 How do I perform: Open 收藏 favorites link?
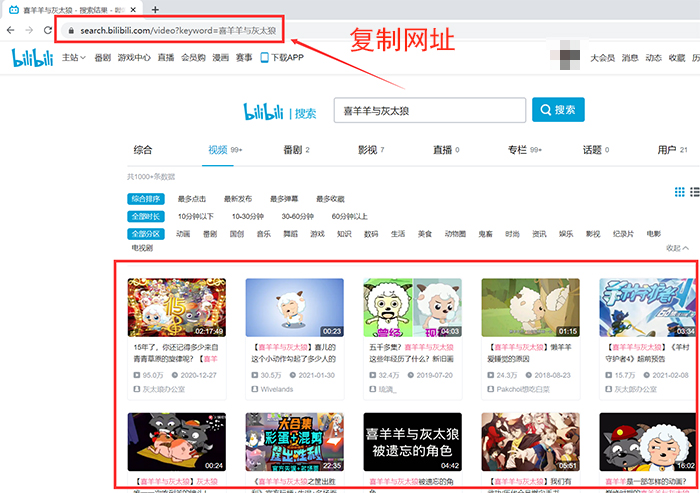[x=677, y=58]
